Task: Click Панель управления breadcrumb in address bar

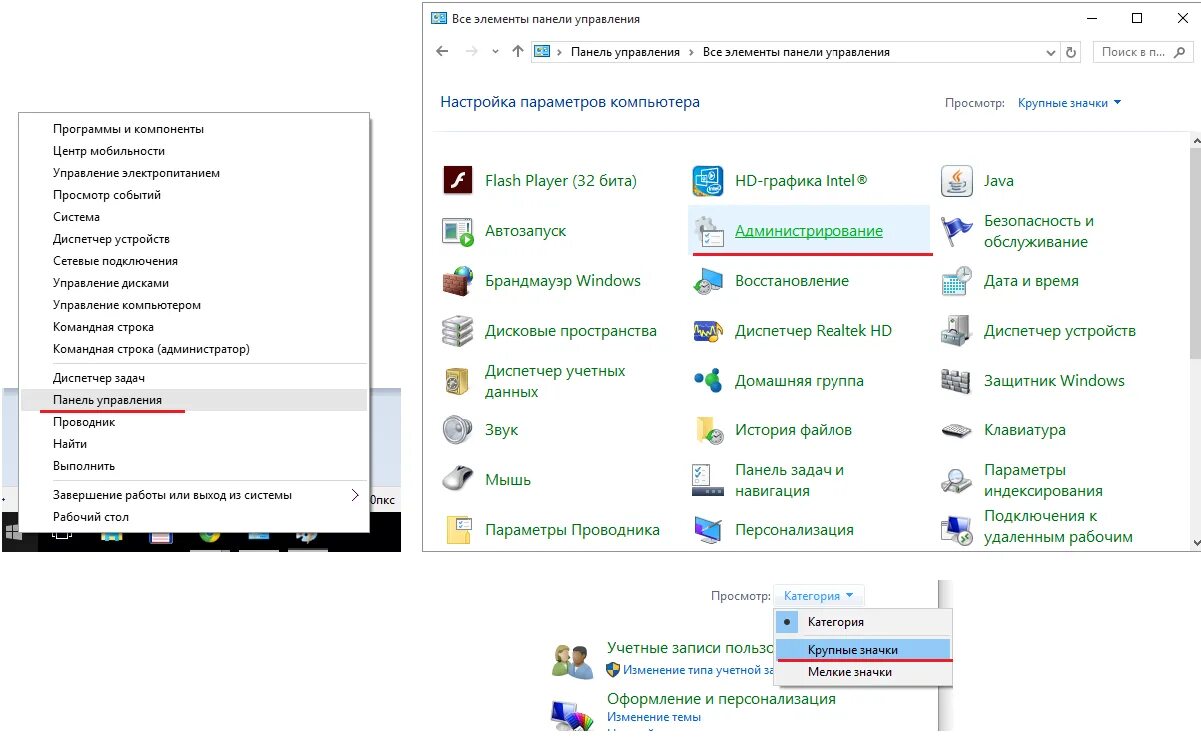Action: 625,52
